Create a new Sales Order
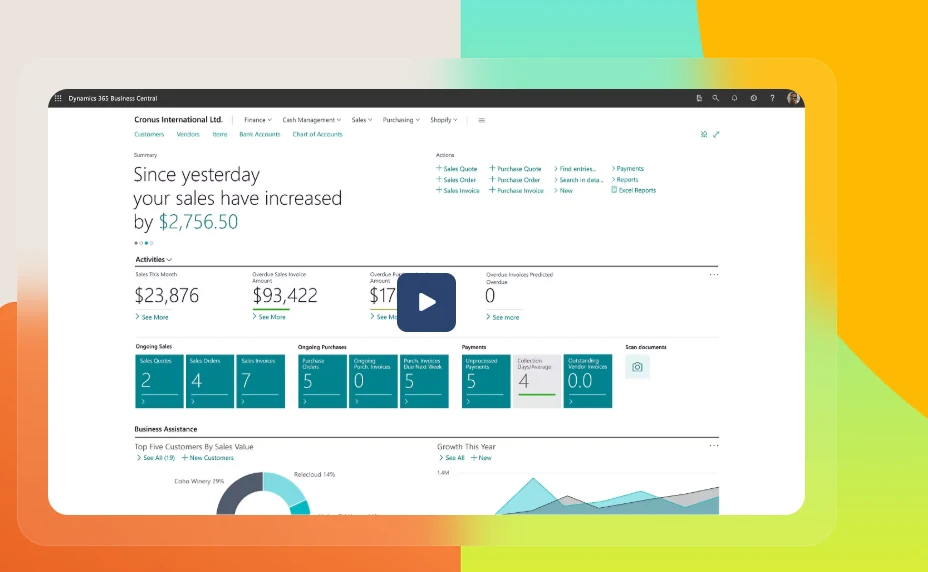 tap(456, 179)
